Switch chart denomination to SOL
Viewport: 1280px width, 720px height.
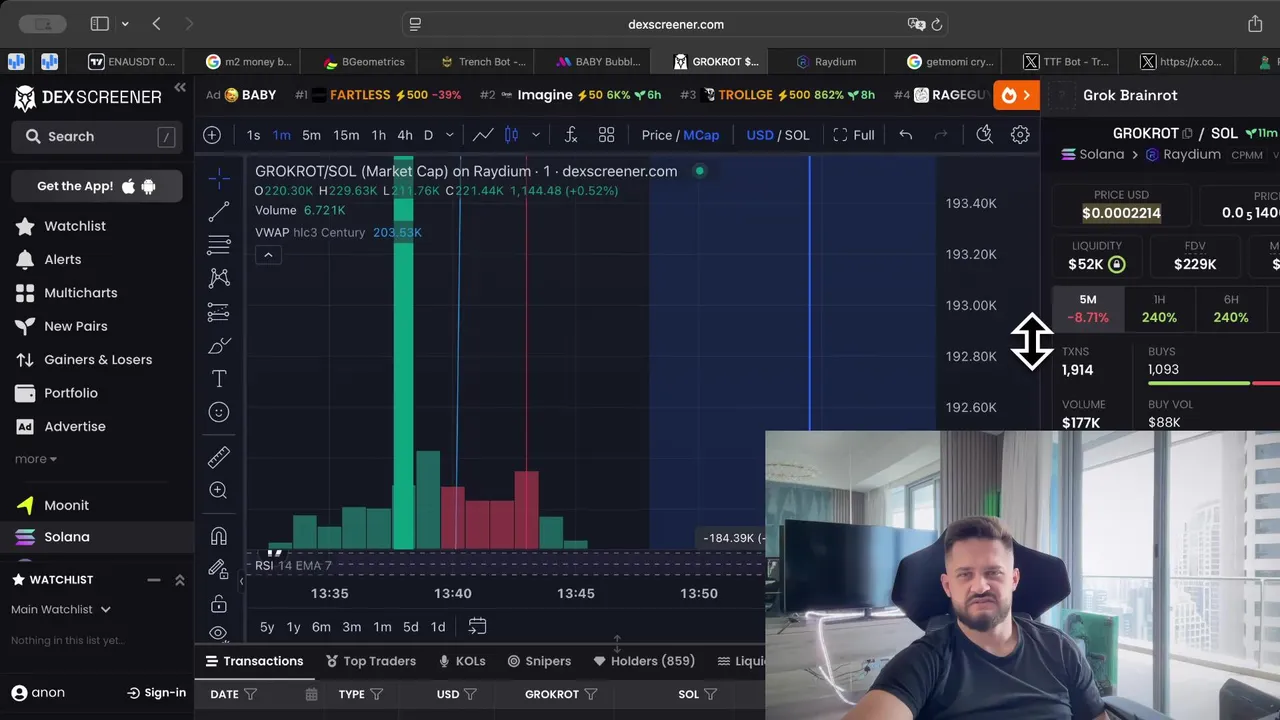pos(797,135)
